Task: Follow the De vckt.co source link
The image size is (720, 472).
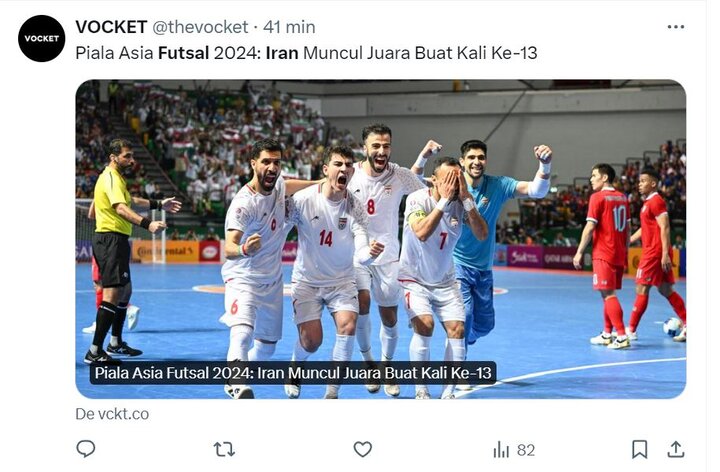Action: click(112, 414)
